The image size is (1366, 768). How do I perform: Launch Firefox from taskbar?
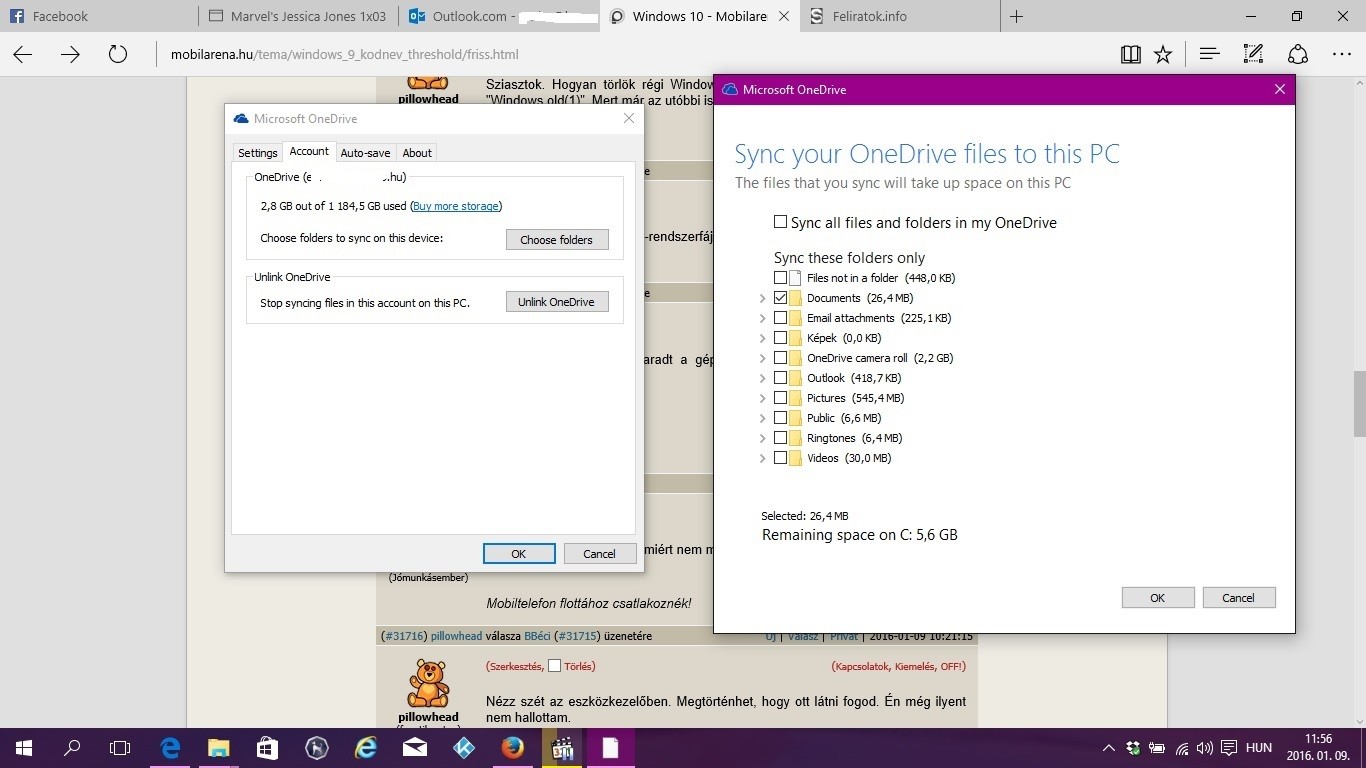513,747
